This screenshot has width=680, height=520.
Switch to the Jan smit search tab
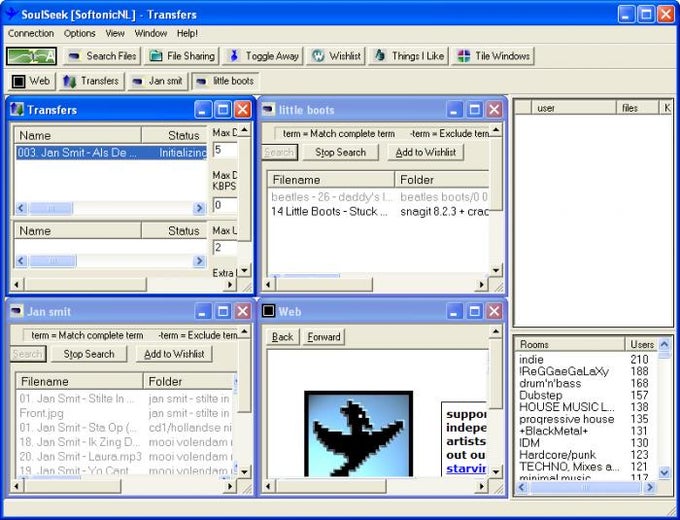tap(158, 81)
